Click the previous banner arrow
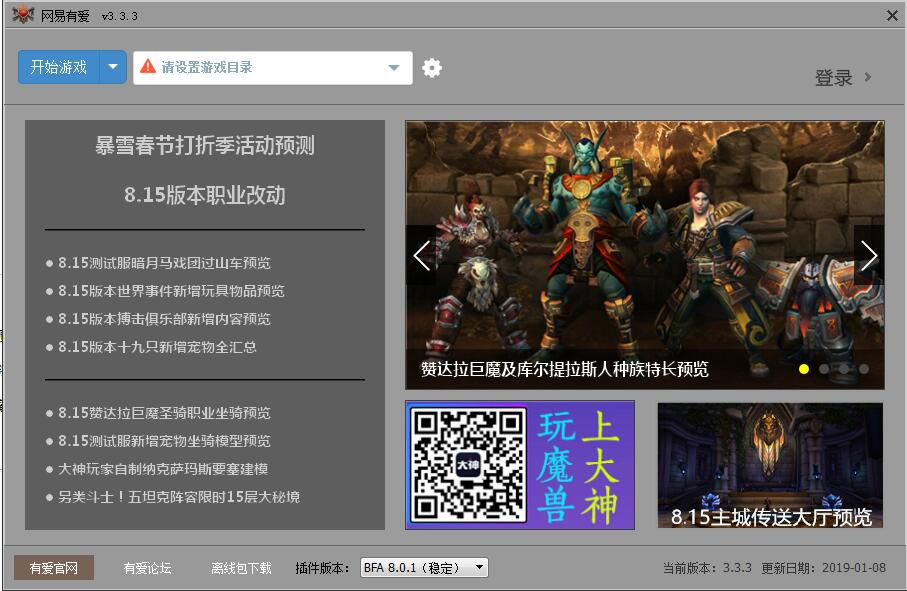This screenshot has width=907, height=591. pos(421,256)
